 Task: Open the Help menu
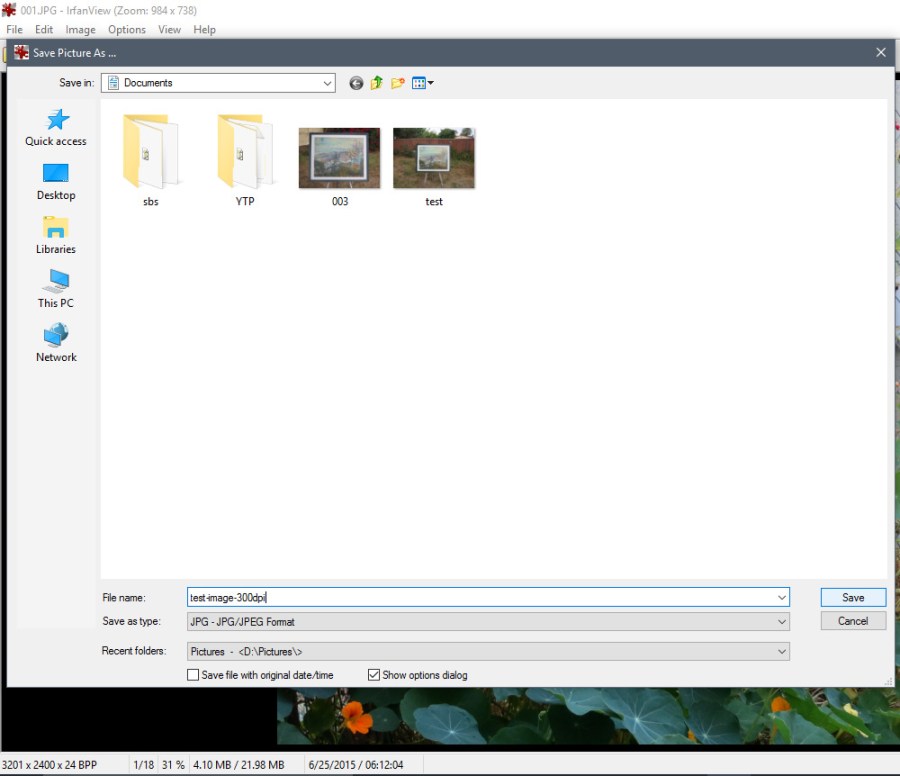pos(204,30)
